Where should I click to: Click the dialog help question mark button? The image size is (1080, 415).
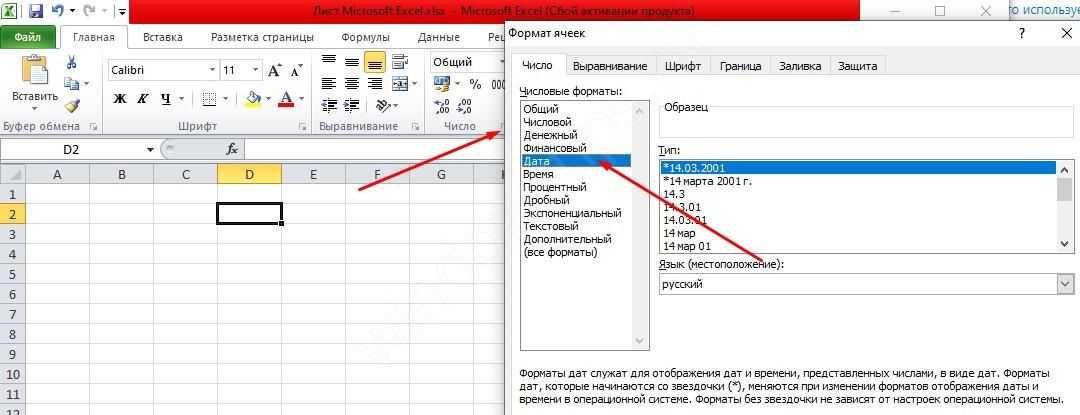pos(1021,33)
